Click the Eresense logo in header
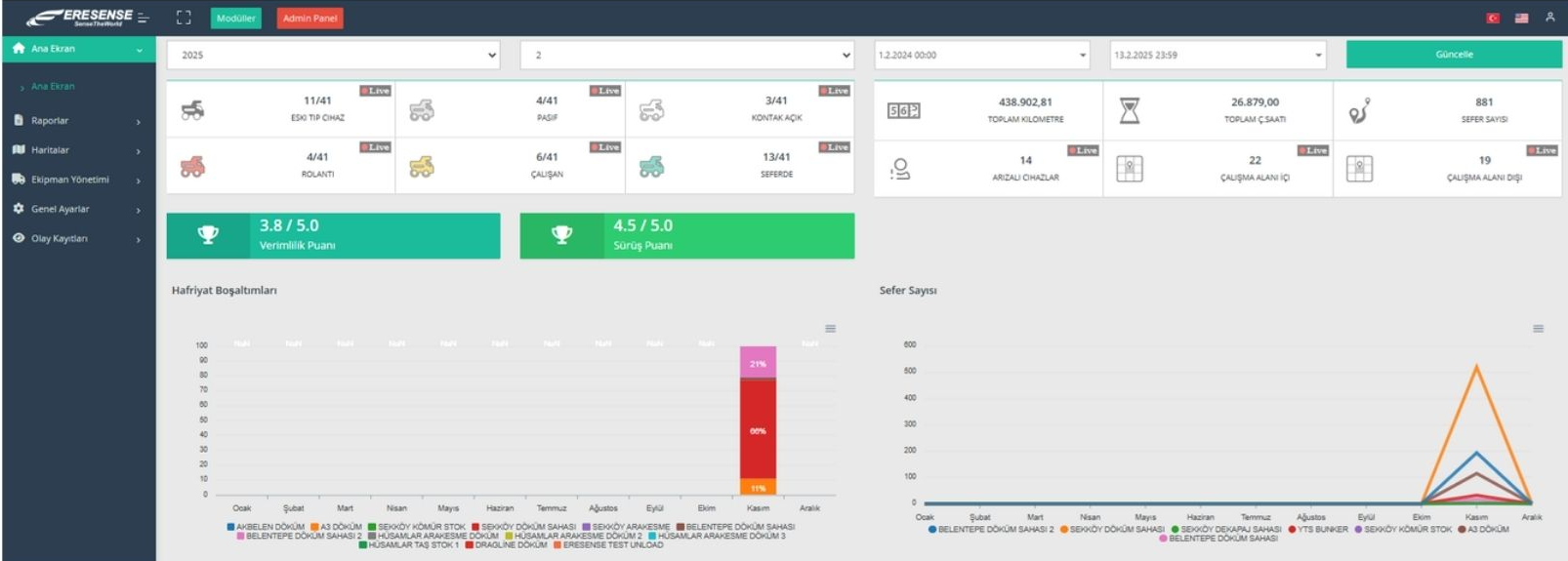The width and height of the screenshot is (1568, 561). (x=79, y=18)
